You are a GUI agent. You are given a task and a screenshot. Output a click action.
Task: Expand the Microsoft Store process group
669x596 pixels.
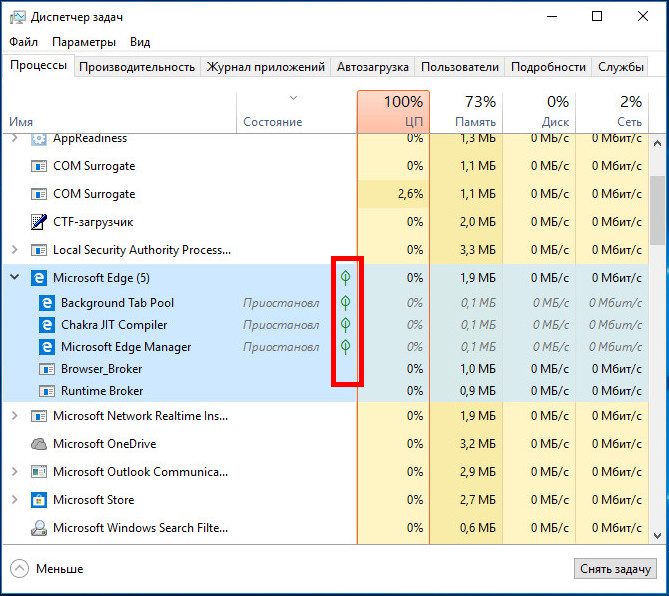click(15, 500)
